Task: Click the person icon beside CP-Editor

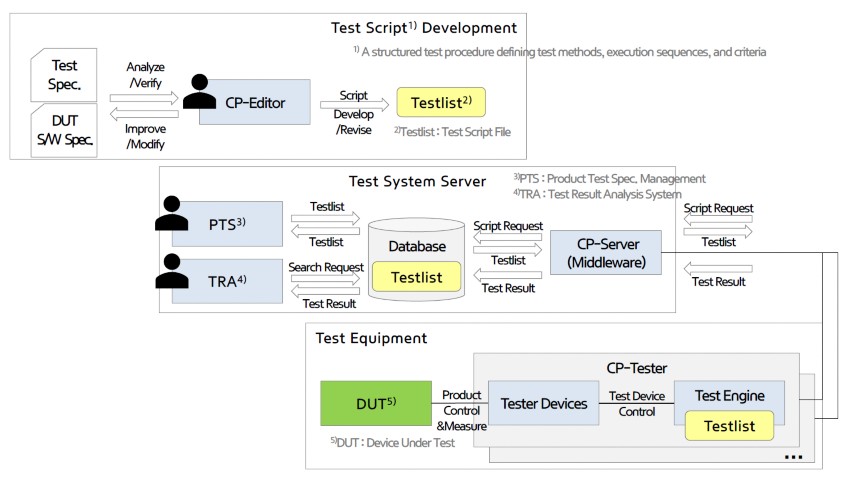Action: pyautogui.click(x=199, y=91)
